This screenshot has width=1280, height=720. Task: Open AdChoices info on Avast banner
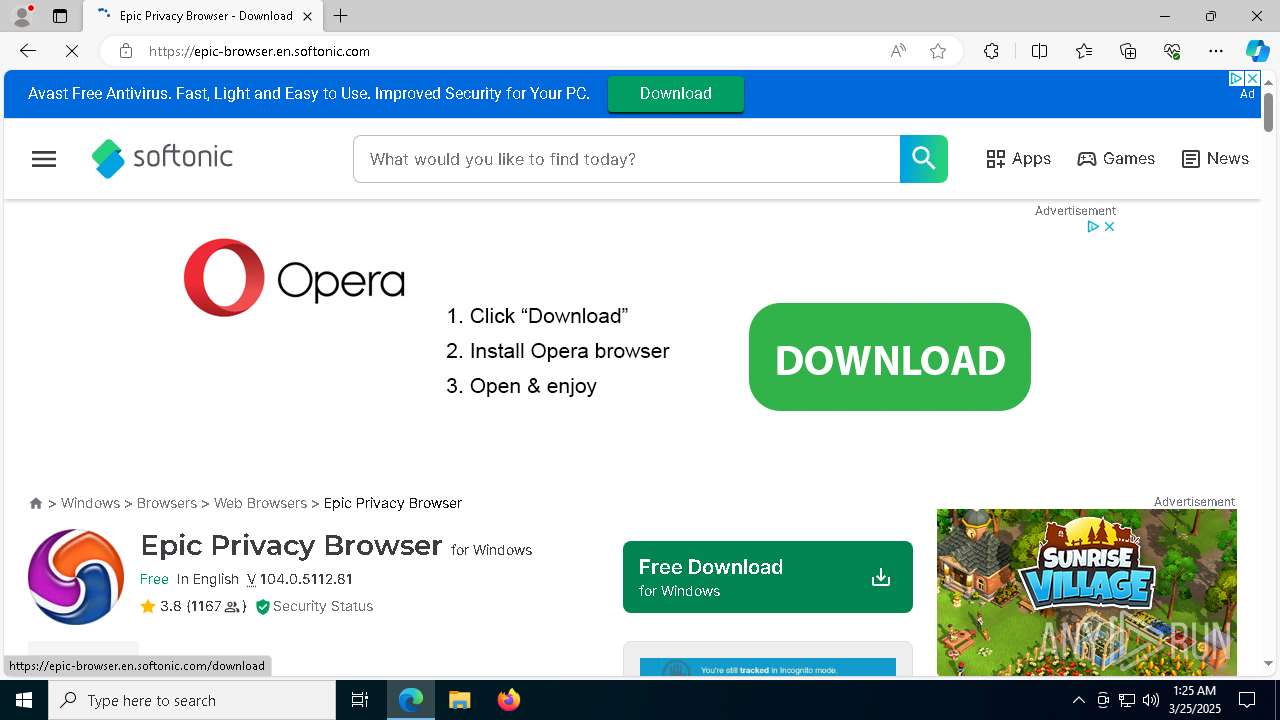pyautogui.click(x=1236, y=78)
